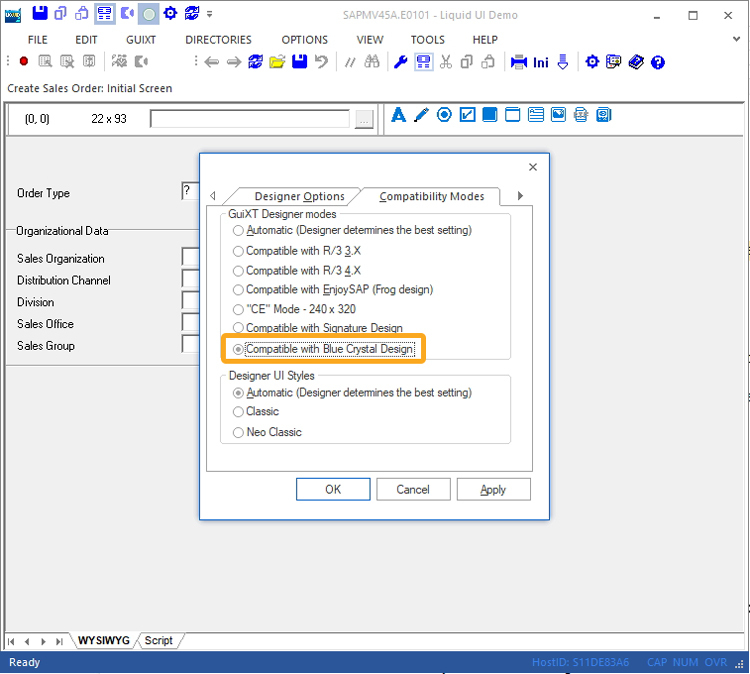Click the blue help question mark icon

pos(658,62)
